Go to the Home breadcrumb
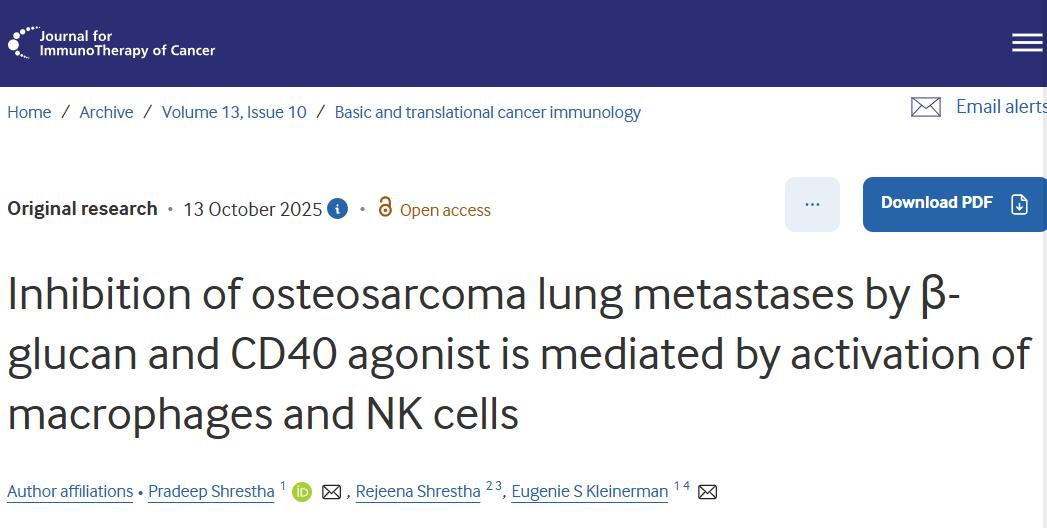The image size is (1047, 528). (29, 112)
